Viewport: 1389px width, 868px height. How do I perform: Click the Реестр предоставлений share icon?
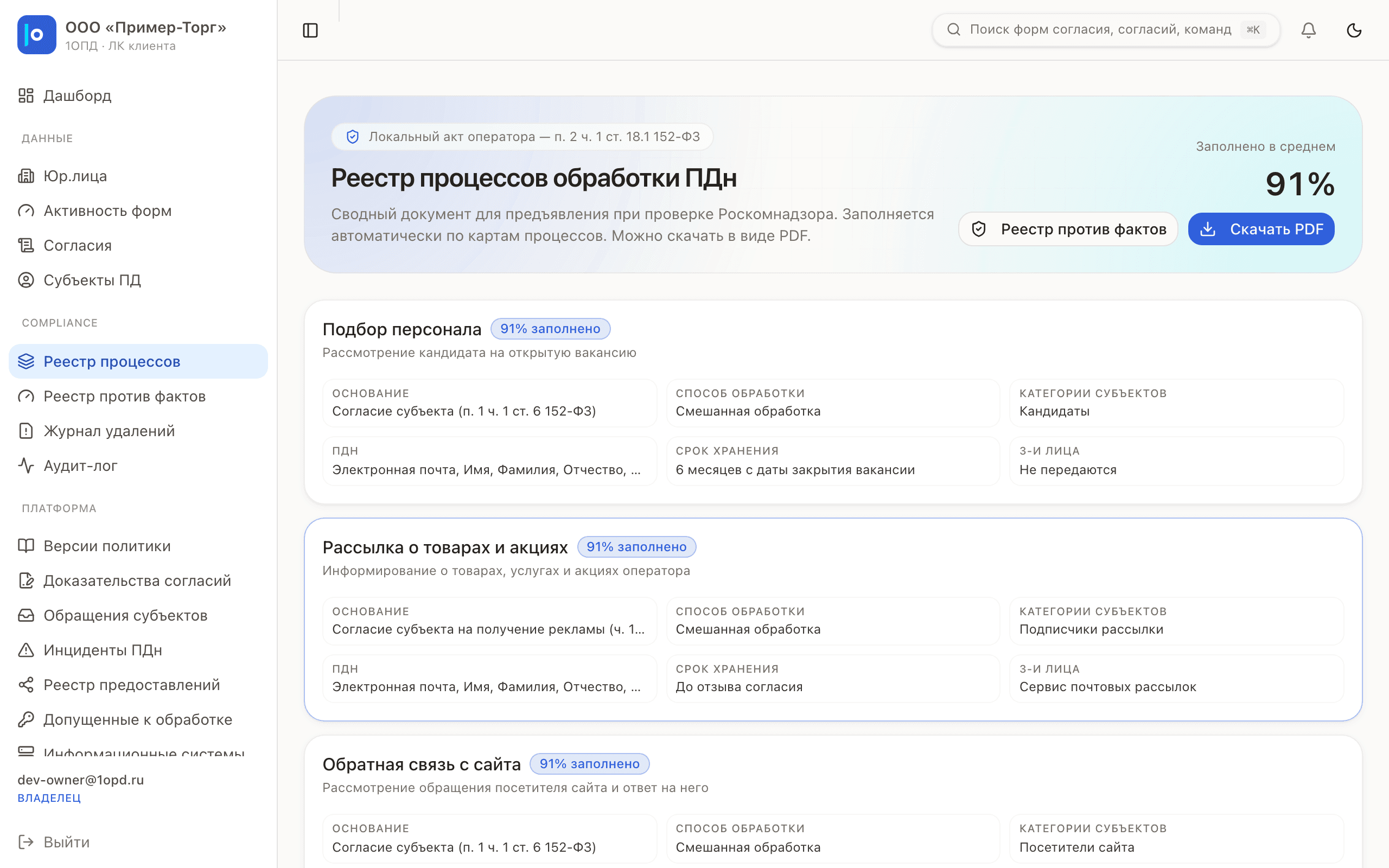pyautogui.click(x=26, y=685)
